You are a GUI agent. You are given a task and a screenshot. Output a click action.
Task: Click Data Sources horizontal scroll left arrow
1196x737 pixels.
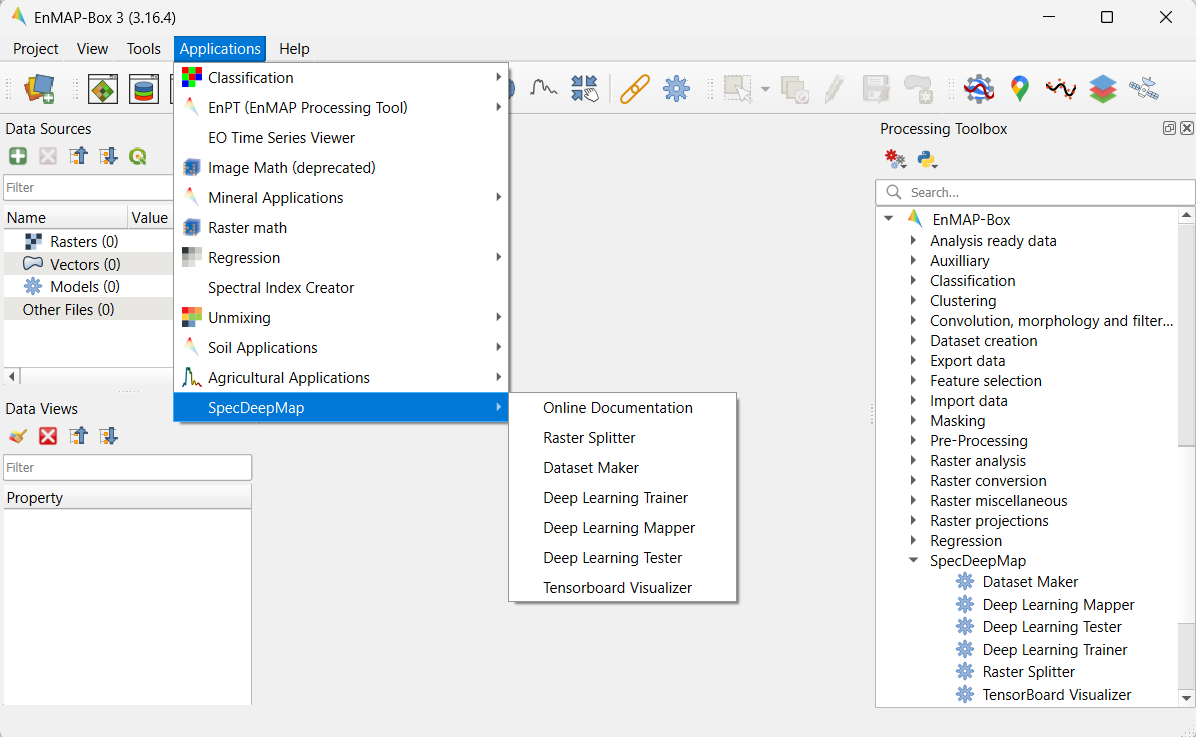pos(11,376)
